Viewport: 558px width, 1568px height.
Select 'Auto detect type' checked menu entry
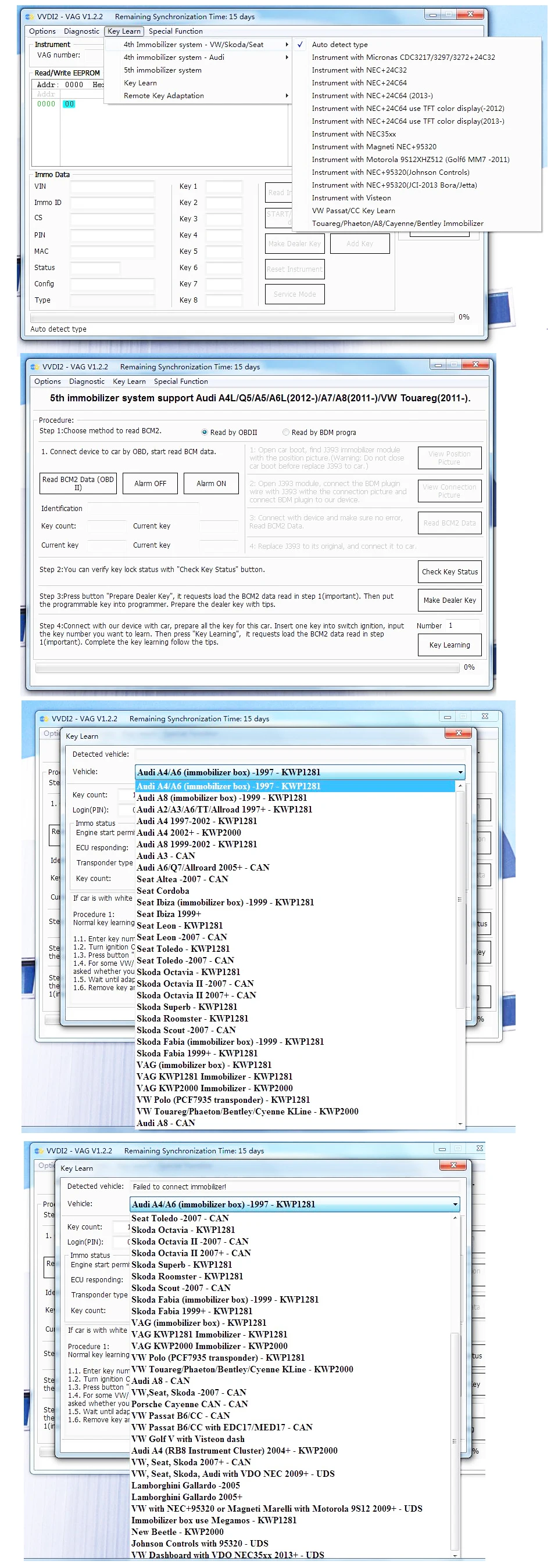(339, 45)
